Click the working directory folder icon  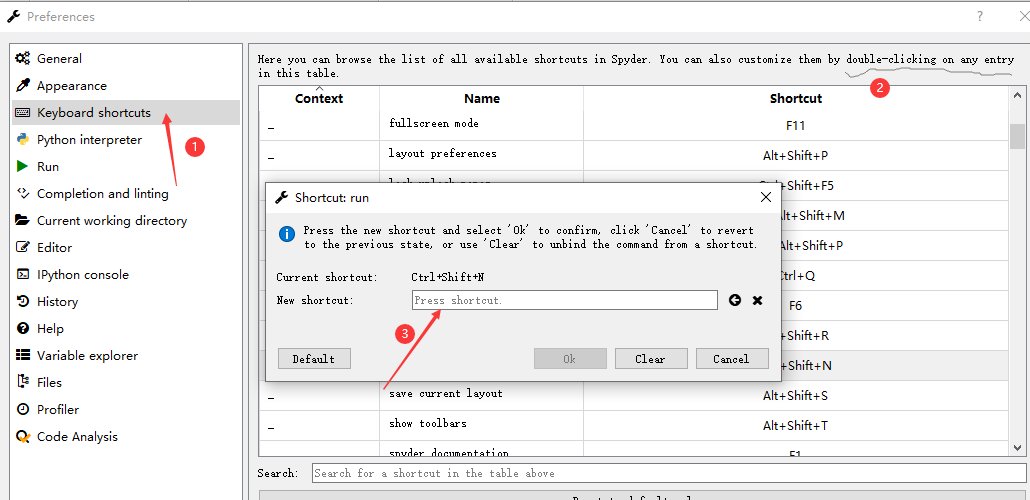coord(23,220)
